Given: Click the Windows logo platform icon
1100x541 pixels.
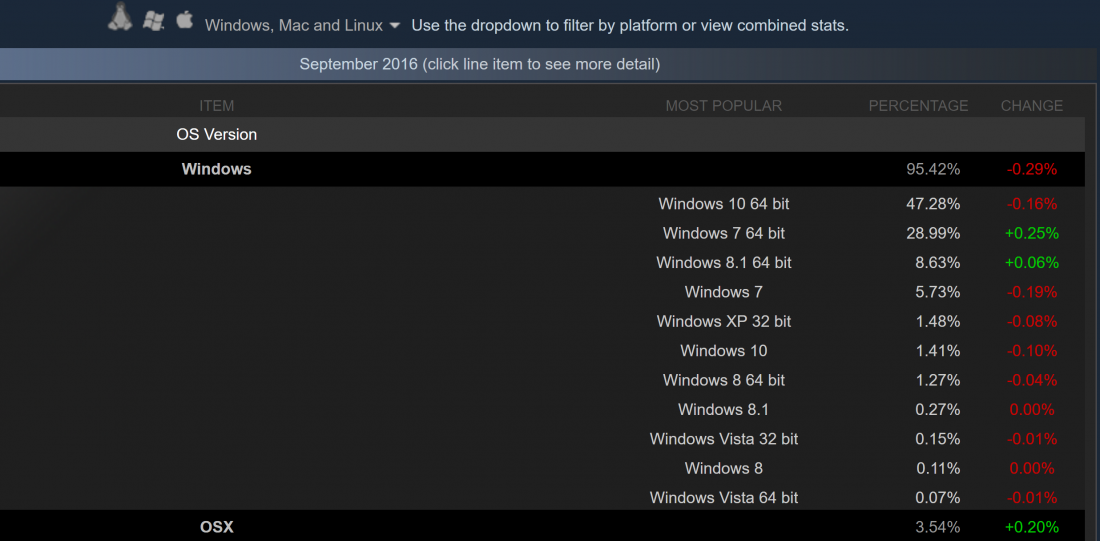Looking at the screenshot, I should click(x=153, y=20).
